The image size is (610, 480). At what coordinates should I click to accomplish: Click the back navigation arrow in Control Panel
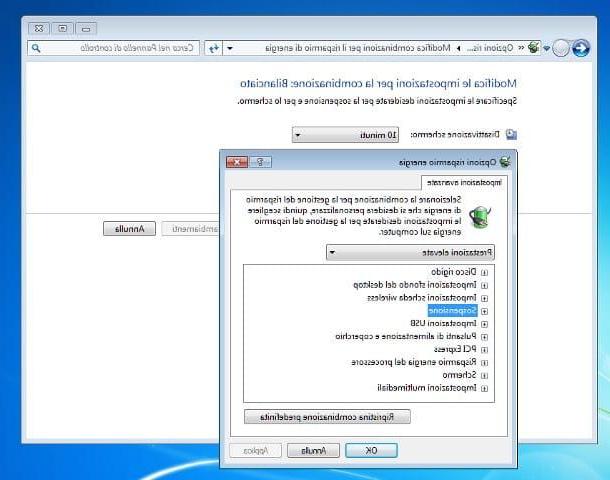pos(581,48)
